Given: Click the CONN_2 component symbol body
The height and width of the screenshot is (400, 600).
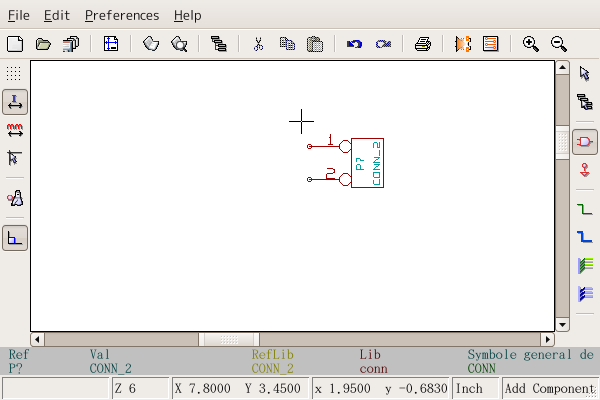Looking at the screenshot, I should (367, 162).
